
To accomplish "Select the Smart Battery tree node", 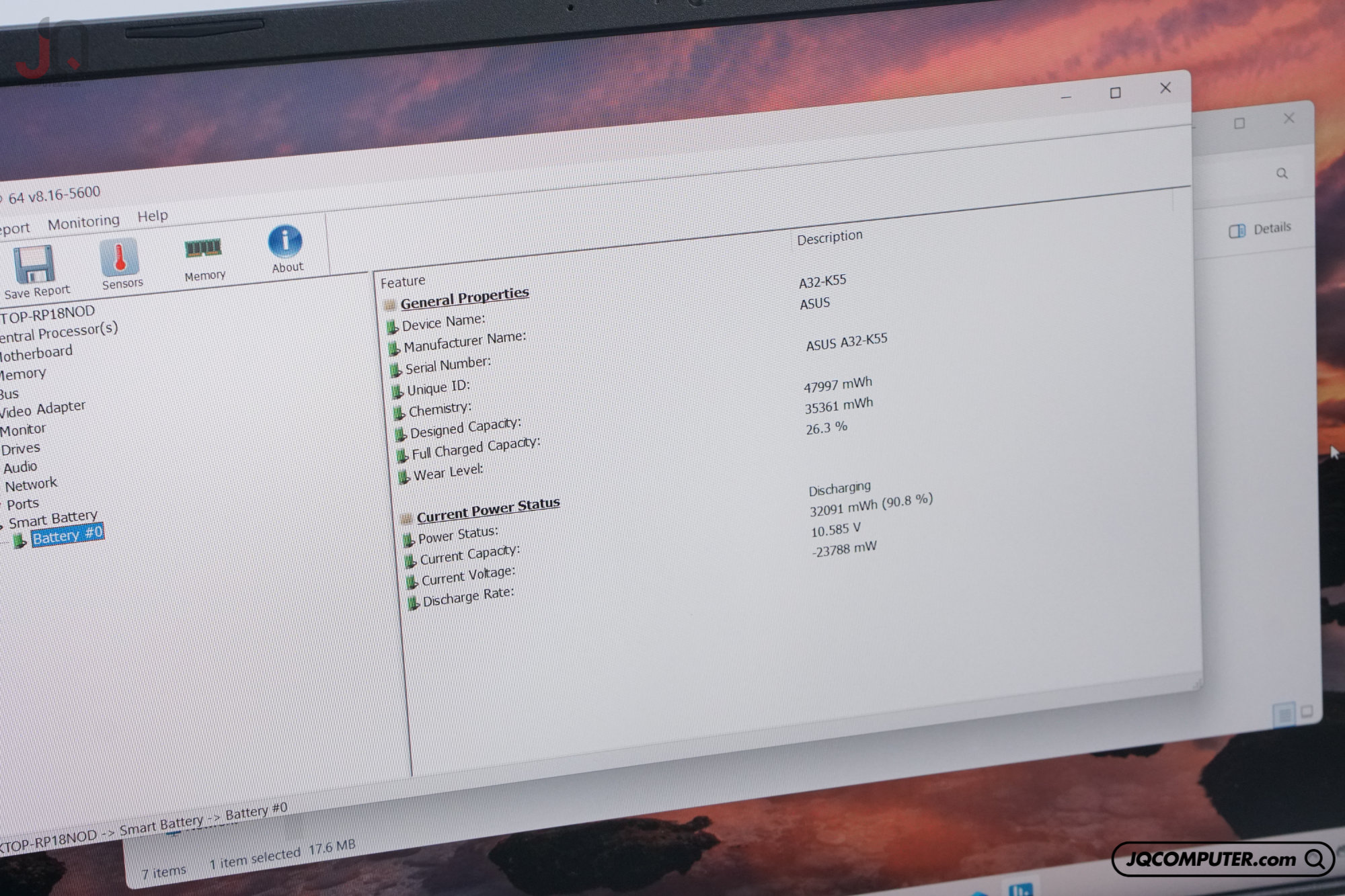I will coord(52,518).
